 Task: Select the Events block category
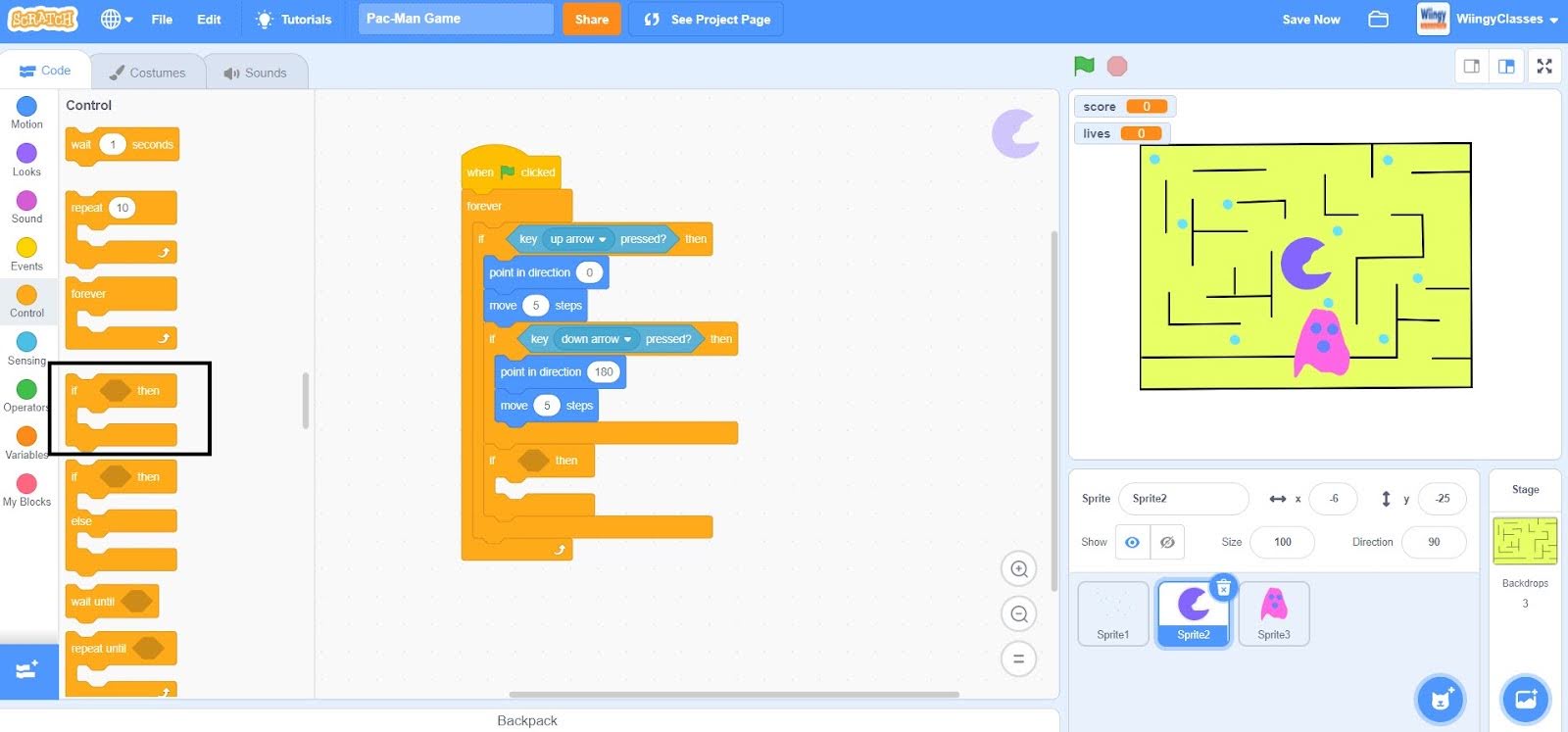26,253
